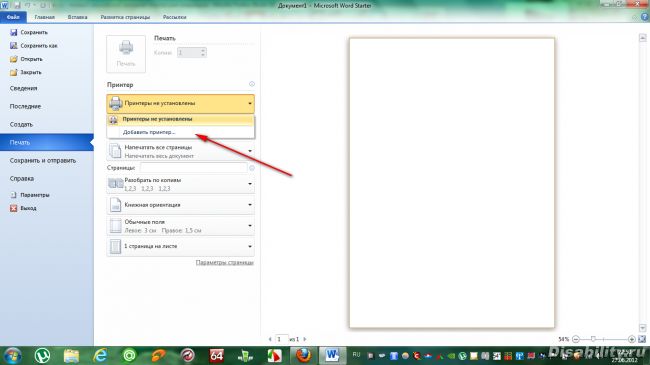The image size is (650, 365).
Task: Open Internet Explorer from the taskbar
Action: pyautogui.click(x=100, y=355)
